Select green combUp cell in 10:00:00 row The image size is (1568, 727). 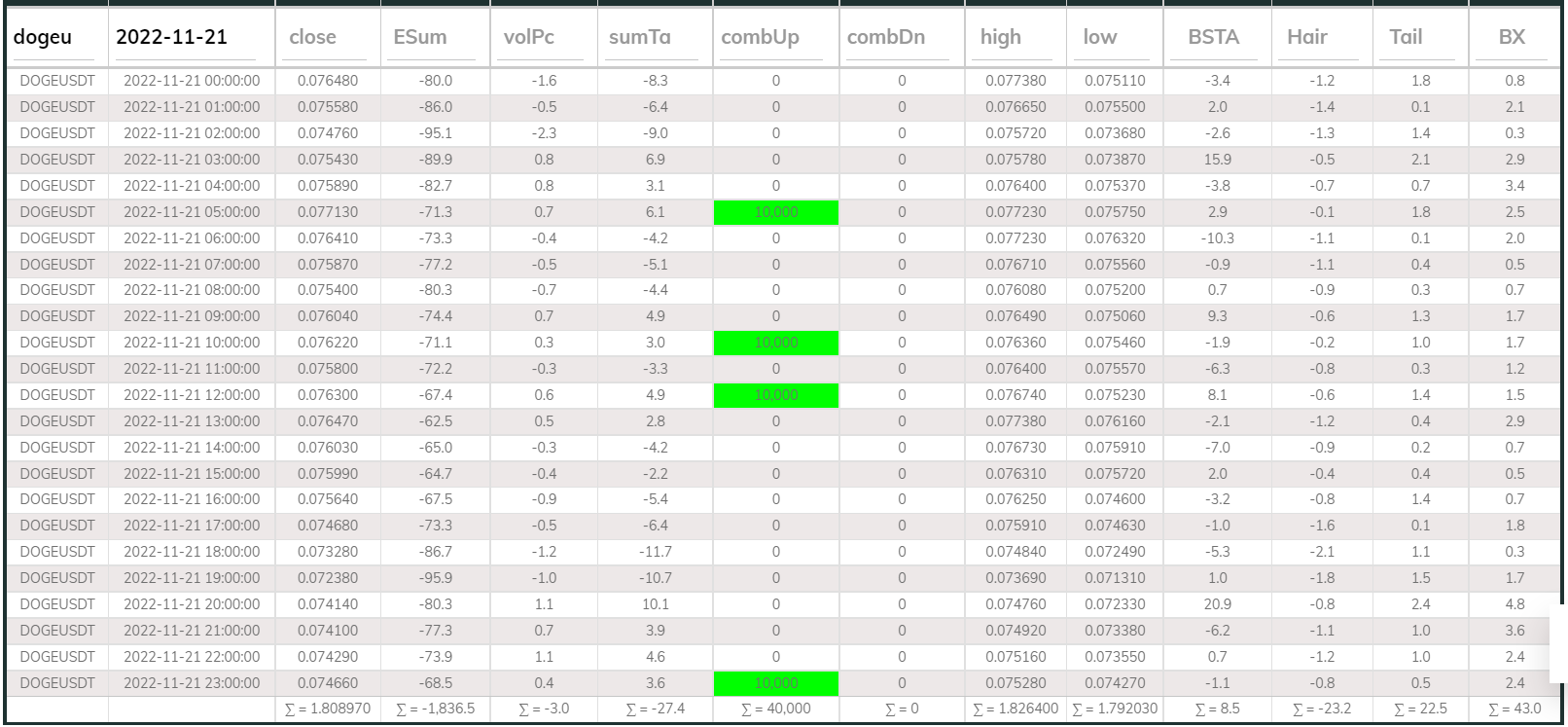(776, 343)
